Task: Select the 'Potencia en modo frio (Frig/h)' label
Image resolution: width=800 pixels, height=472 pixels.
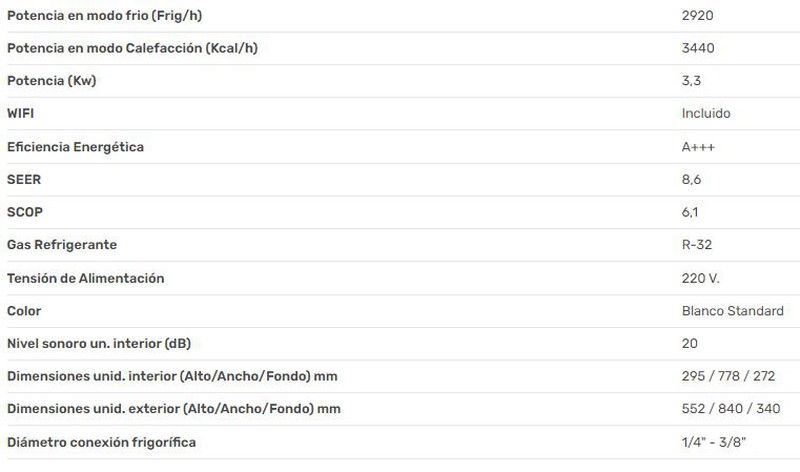Action: (x=105, y=16)
